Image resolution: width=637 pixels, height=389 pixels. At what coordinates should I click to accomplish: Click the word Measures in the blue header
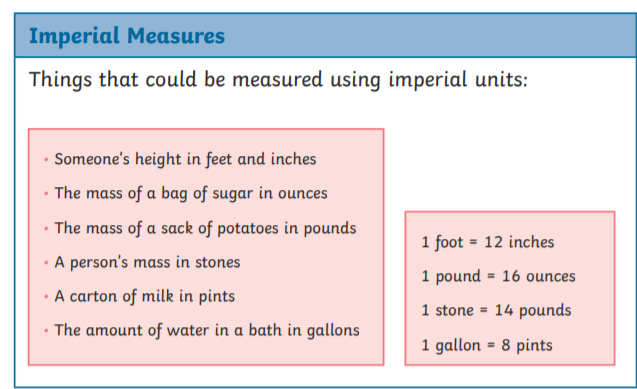(x=176, y=36)
